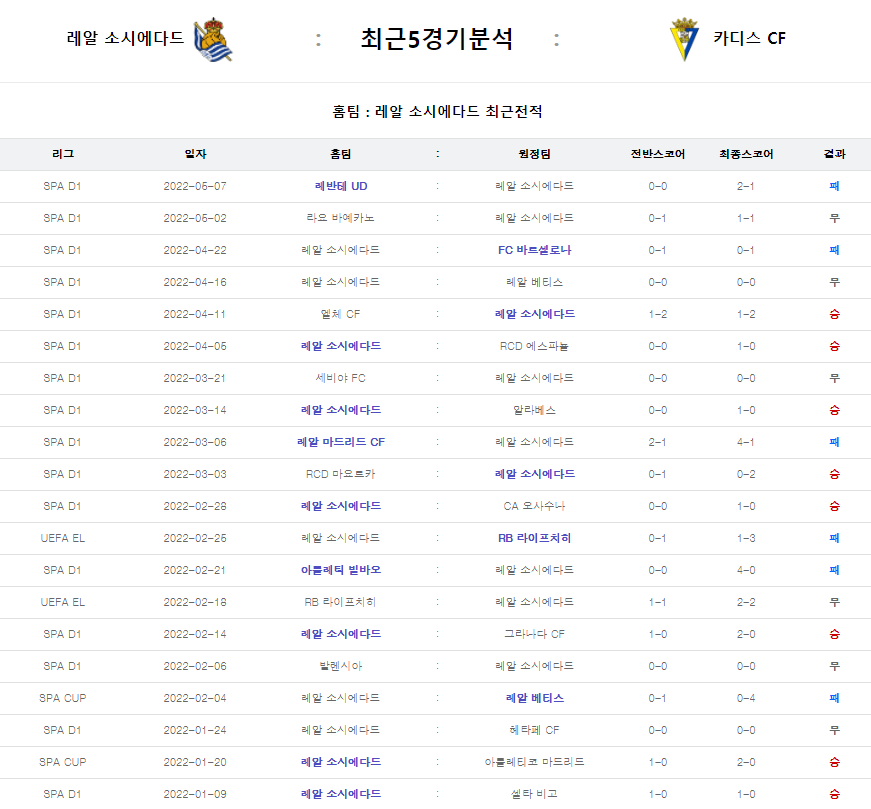Click the 승 result for the 엘체 CF match

click(834, 314)
